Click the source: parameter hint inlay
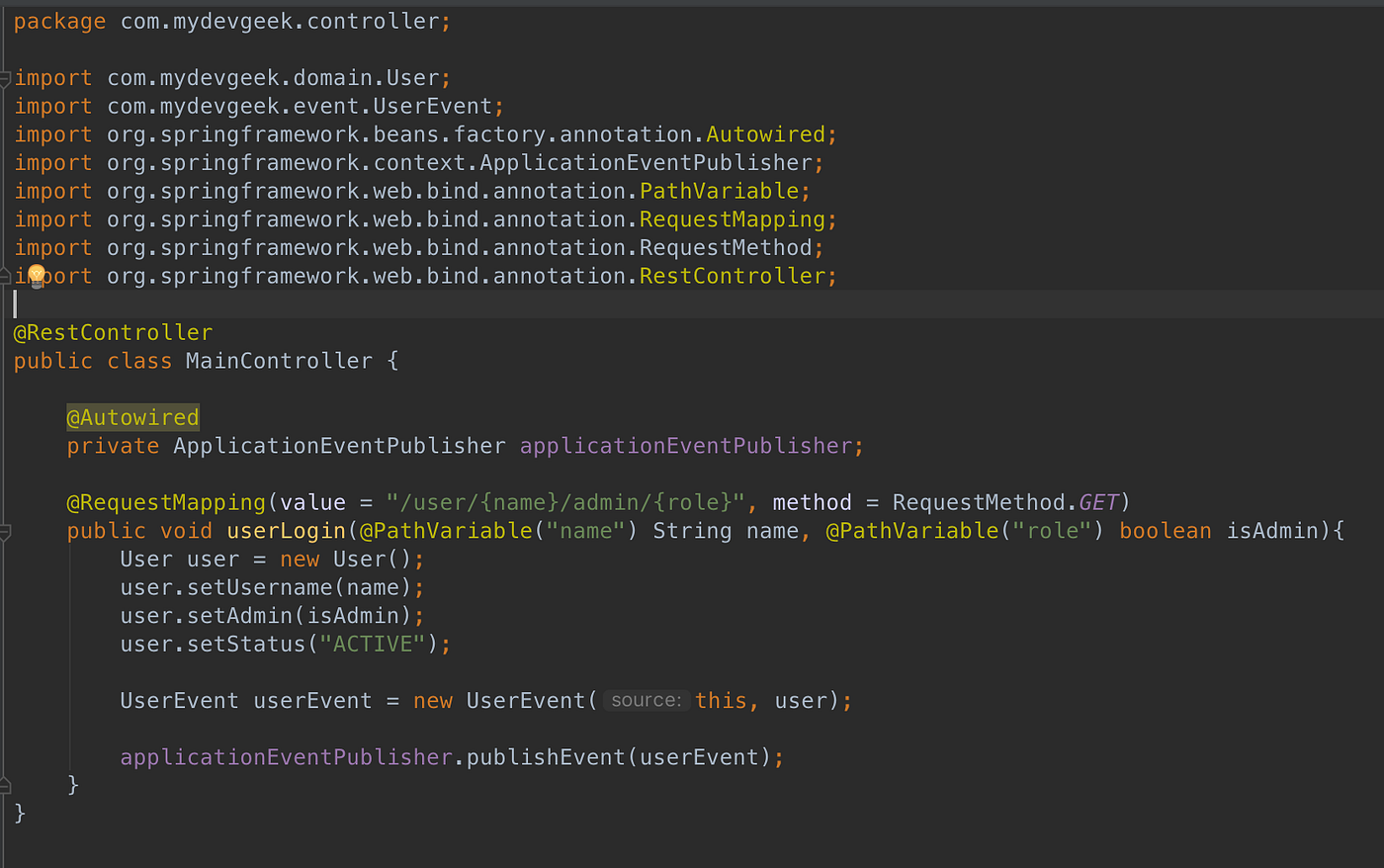 pyautogui.click(x=646, y=700)
